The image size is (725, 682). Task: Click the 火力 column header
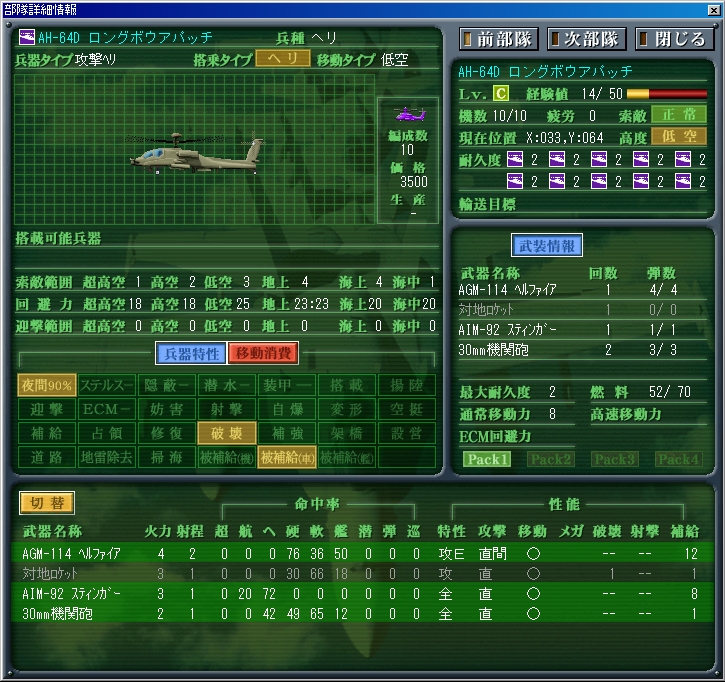click(158, 531)
